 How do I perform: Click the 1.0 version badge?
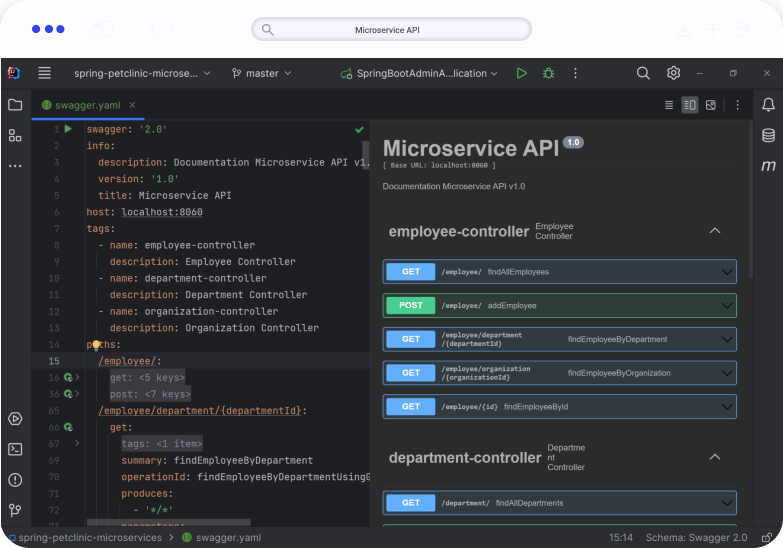[573, 142]
